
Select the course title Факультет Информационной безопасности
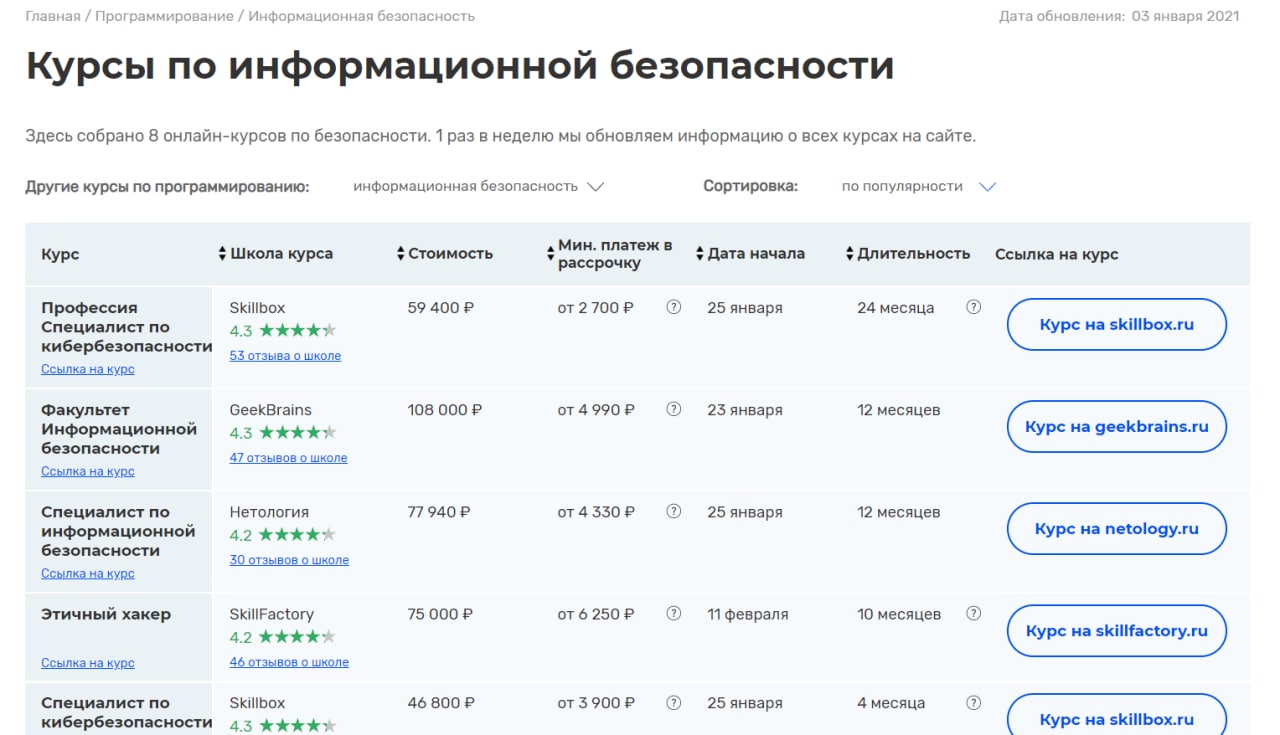pyautogui.click(x=119, y=429)
